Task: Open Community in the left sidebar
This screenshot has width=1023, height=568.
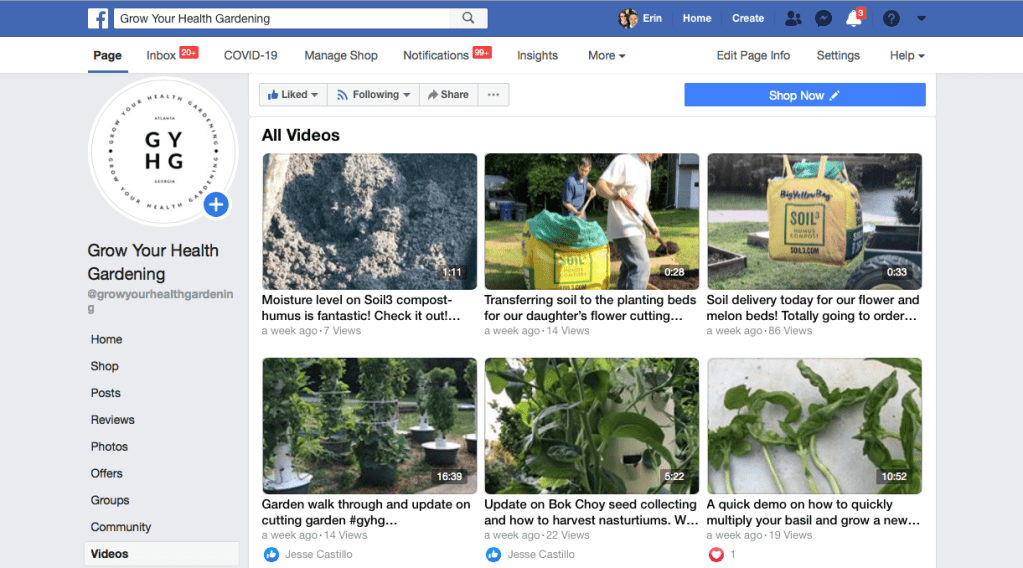Action: 121,526
